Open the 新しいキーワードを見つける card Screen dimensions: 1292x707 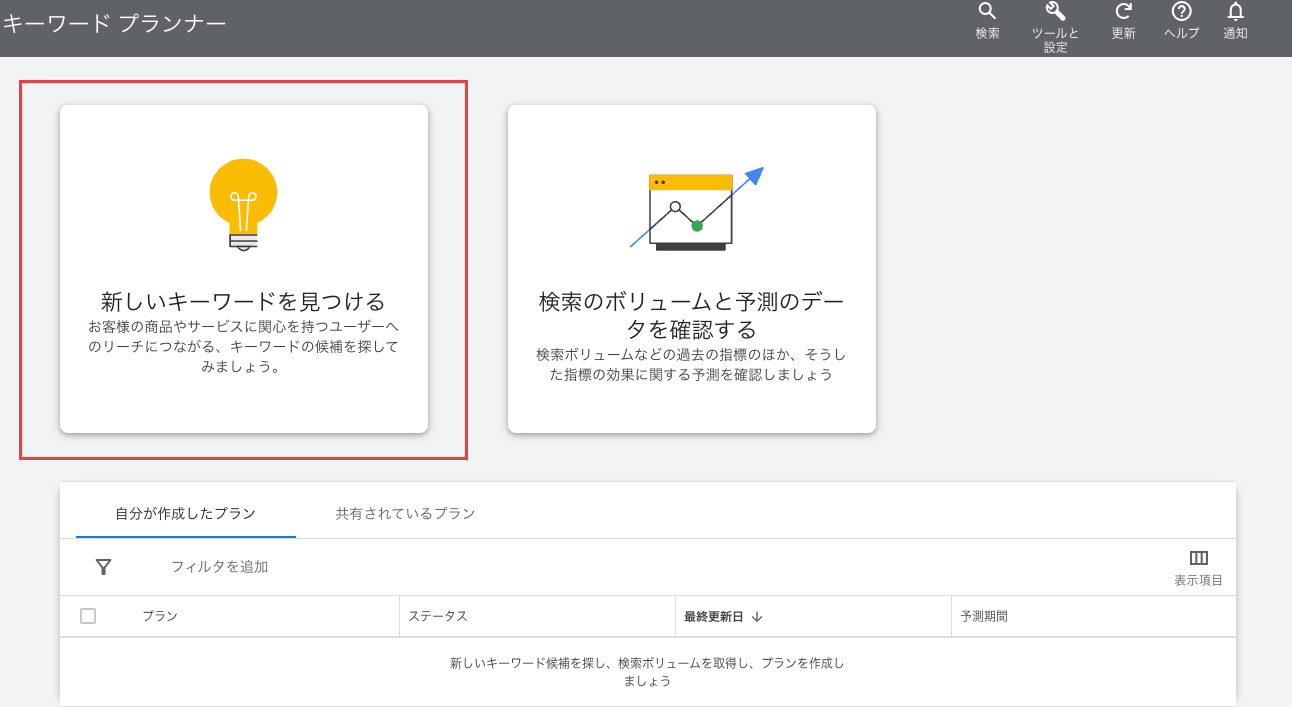pyautogui.click(x=243, y=302)
